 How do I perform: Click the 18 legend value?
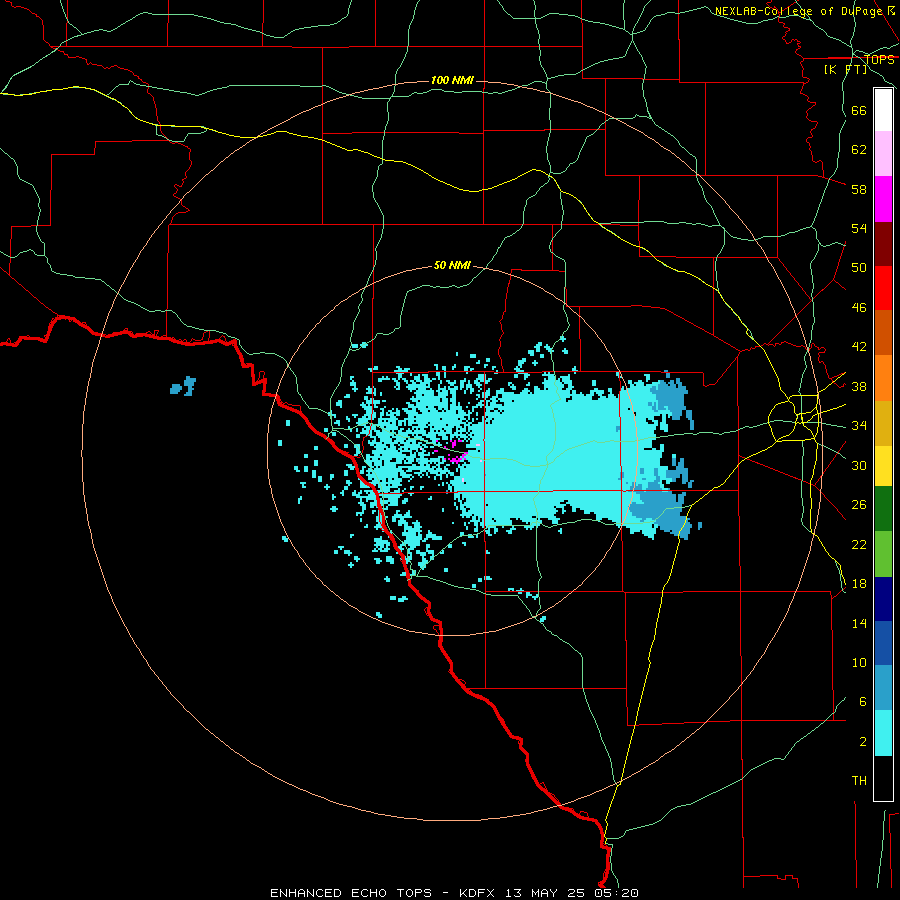(x=859, y=584)
